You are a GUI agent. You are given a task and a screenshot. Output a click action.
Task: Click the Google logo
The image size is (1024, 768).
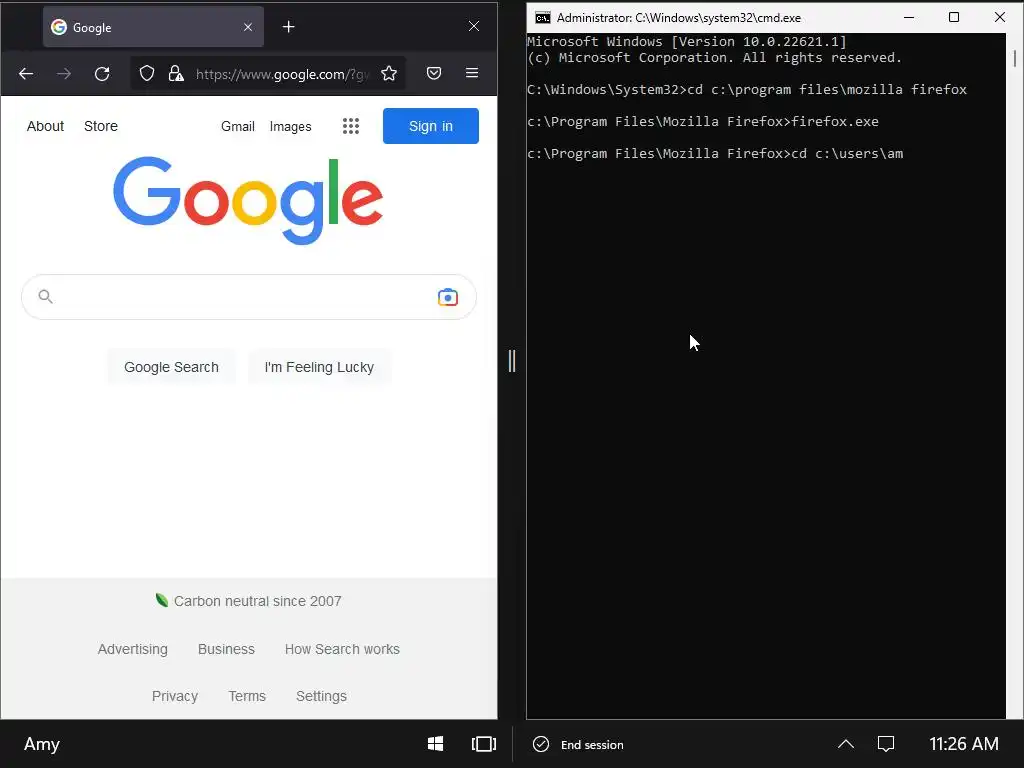click(x=248, y=200)
